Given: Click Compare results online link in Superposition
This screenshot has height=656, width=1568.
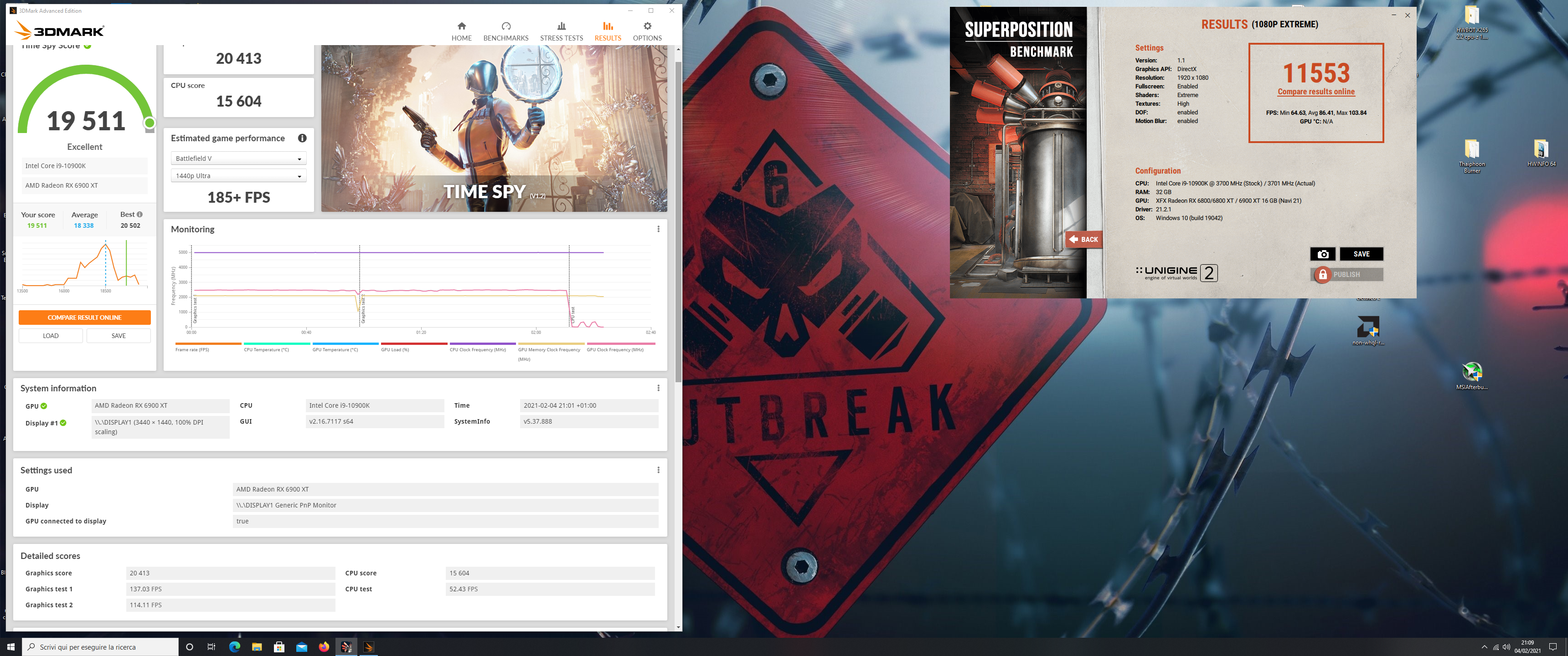Looking at the screenshot, I should 1316,92.
